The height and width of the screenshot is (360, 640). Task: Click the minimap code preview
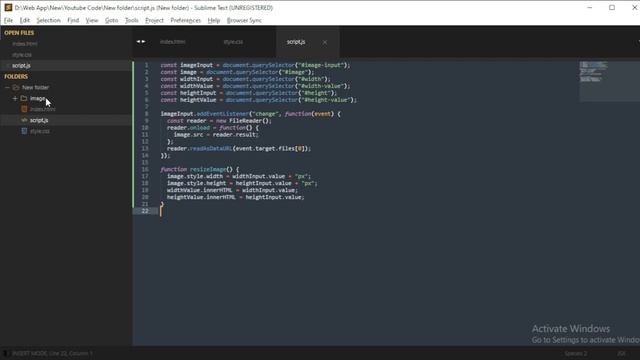593,72
